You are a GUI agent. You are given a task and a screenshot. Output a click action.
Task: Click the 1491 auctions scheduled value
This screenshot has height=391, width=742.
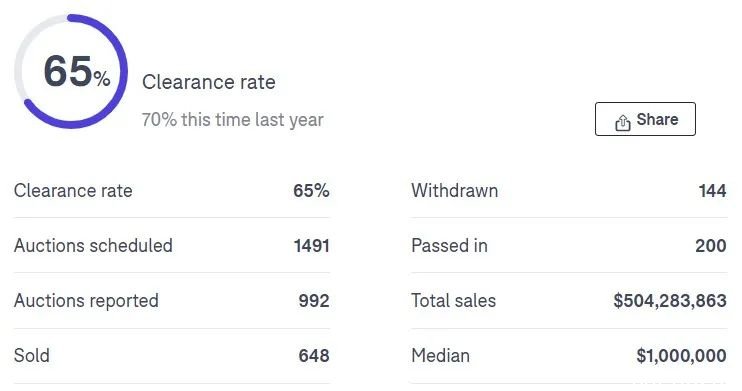pyautogui.click(x=311, y=246)
